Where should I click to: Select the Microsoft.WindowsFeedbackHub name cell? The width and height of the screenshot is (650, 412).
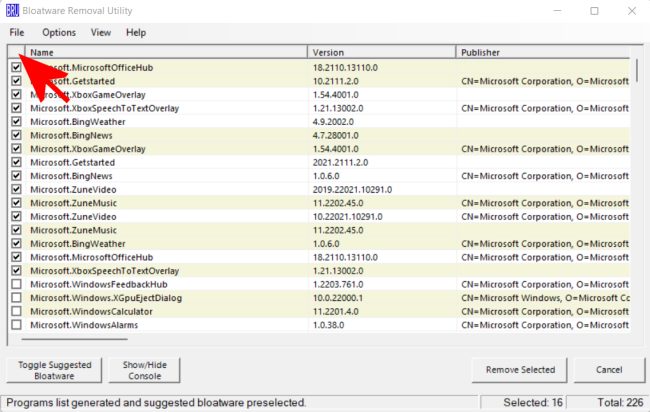click(x=99, y=284)
